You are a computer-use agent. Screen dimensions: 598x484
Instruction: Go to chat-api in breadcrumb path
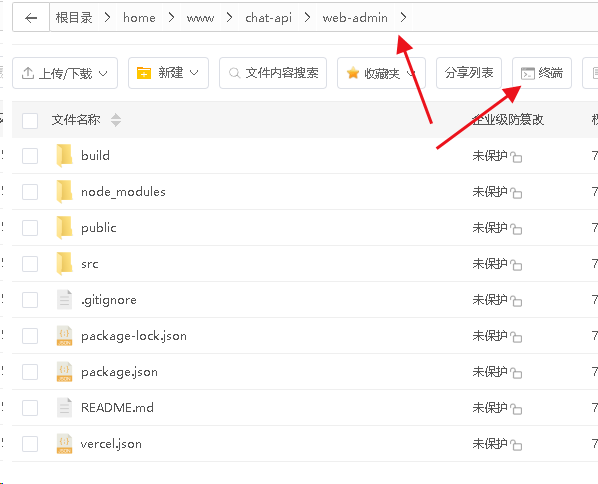click(x=268, y=18)
